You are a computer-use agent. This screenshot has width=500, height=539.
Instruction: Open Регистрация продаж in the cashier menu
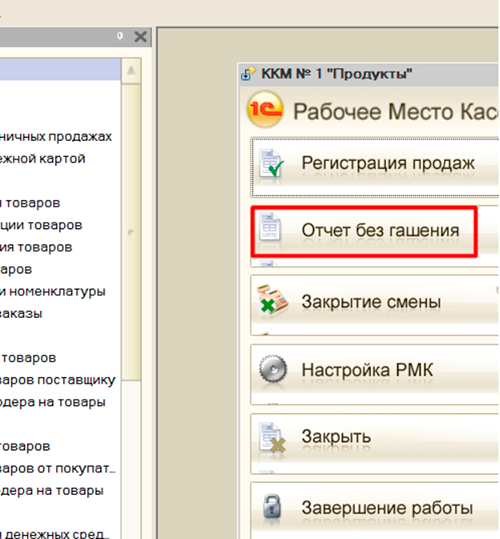[x=375, y=167]
